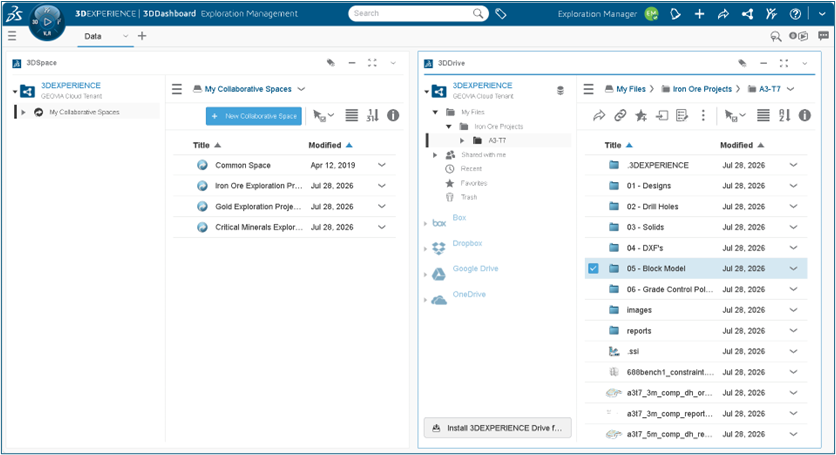Image resolution: width=836 pixels, height=455 pixels.
Task: Open the 3DDrive information panel icon
Action: tap(805, 115)
